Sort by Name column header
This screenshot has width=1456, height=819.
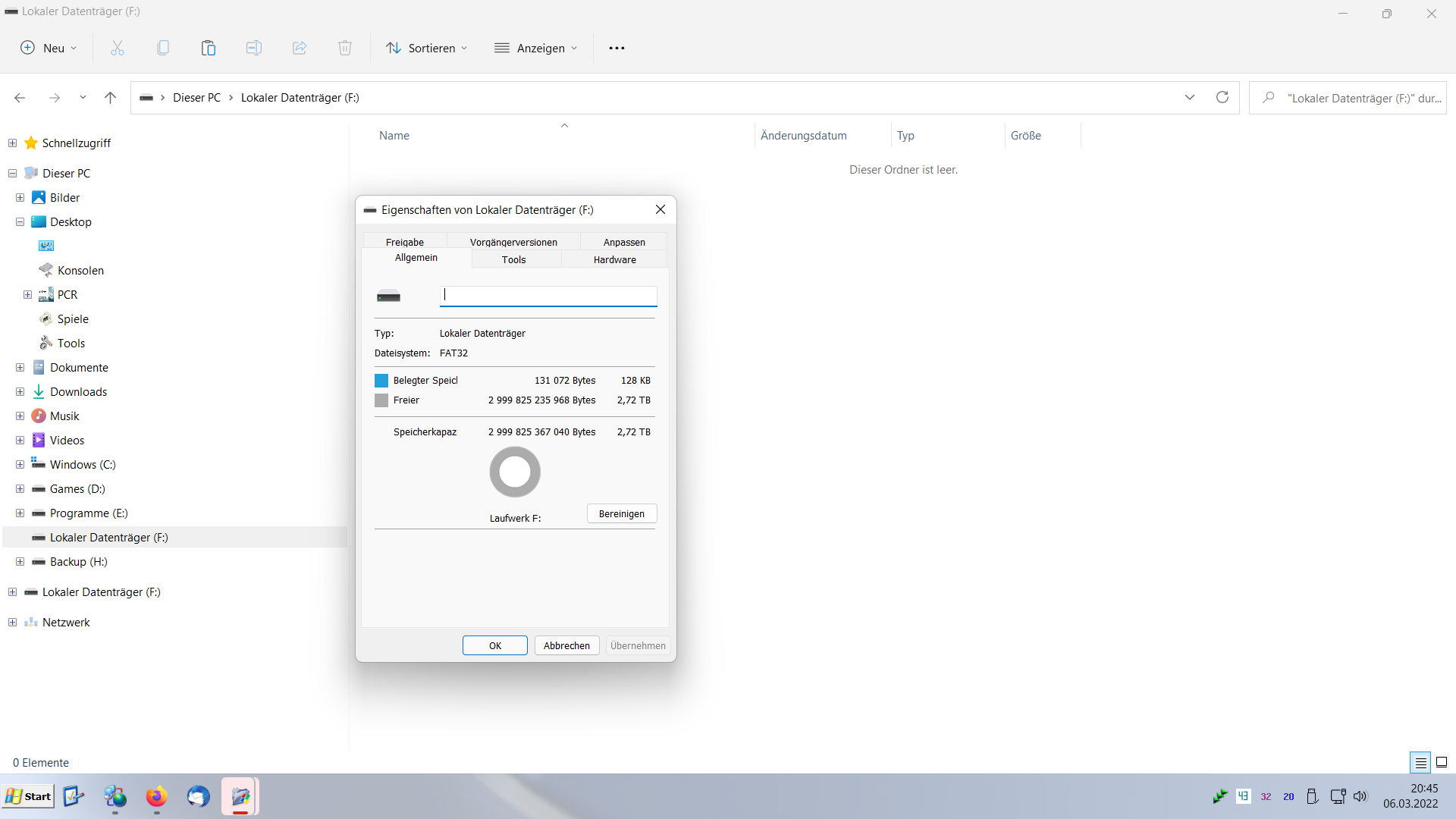point(394,136)
